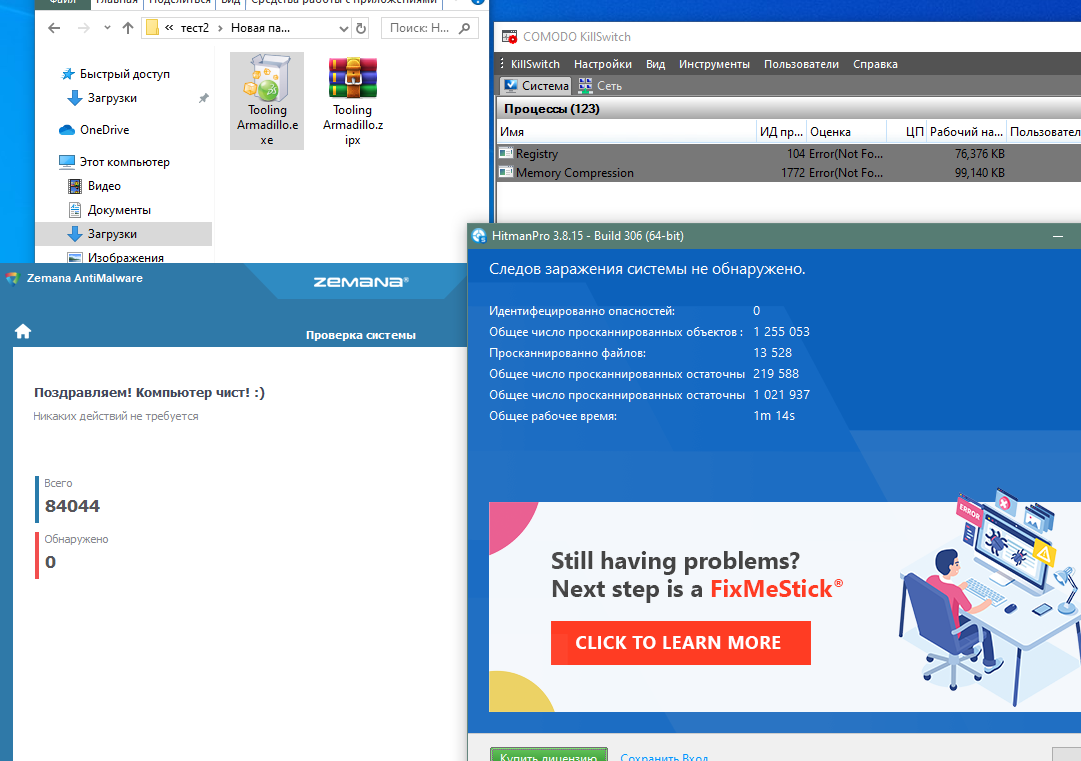This screenshot has height=761, width=1081.
Task: Go forward in File Explorer
Action: (x=83, y=28)
